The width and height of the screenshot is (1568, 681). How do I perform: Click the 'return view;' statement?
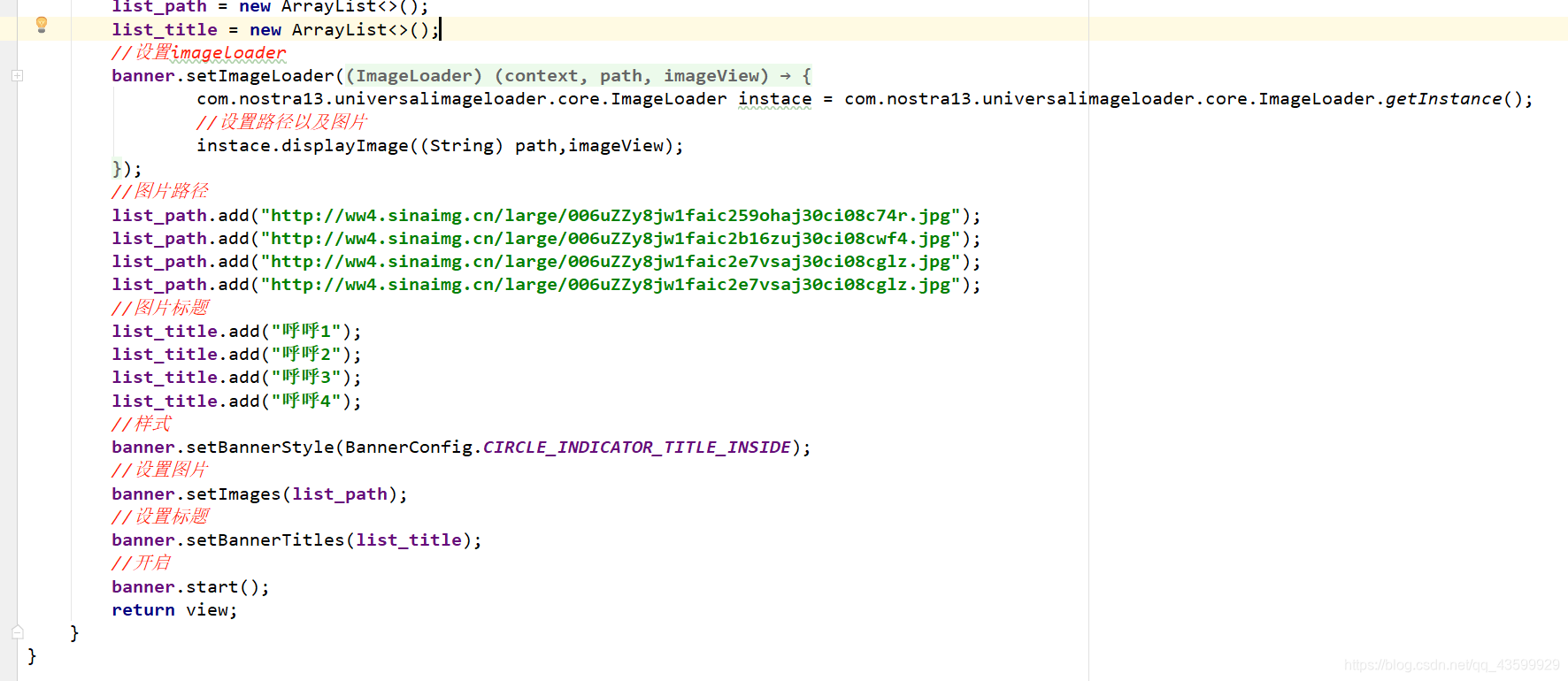(x=174, y=610)
